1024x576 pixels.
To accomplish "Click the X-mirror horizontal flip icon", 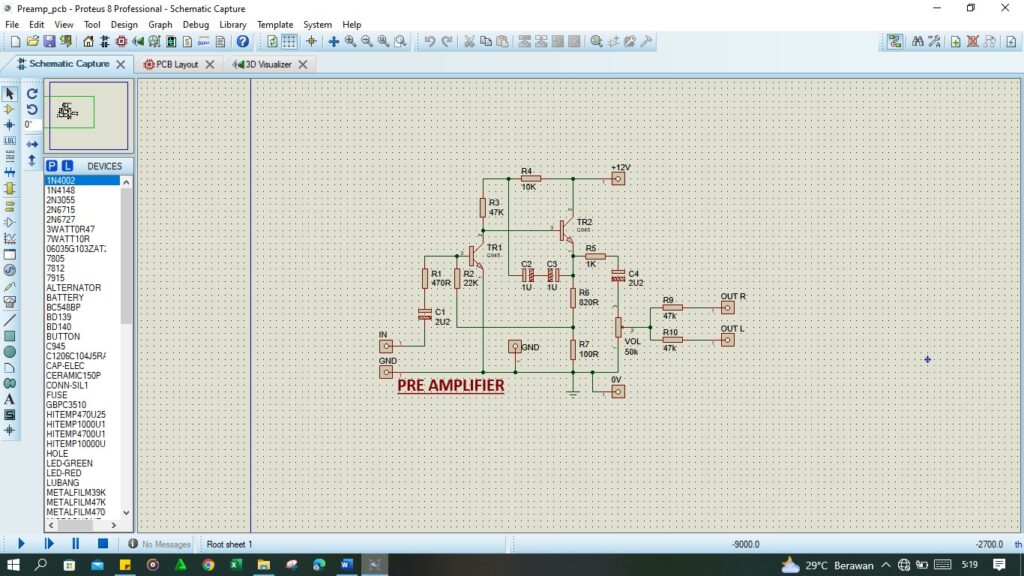I will coord(32,144).
